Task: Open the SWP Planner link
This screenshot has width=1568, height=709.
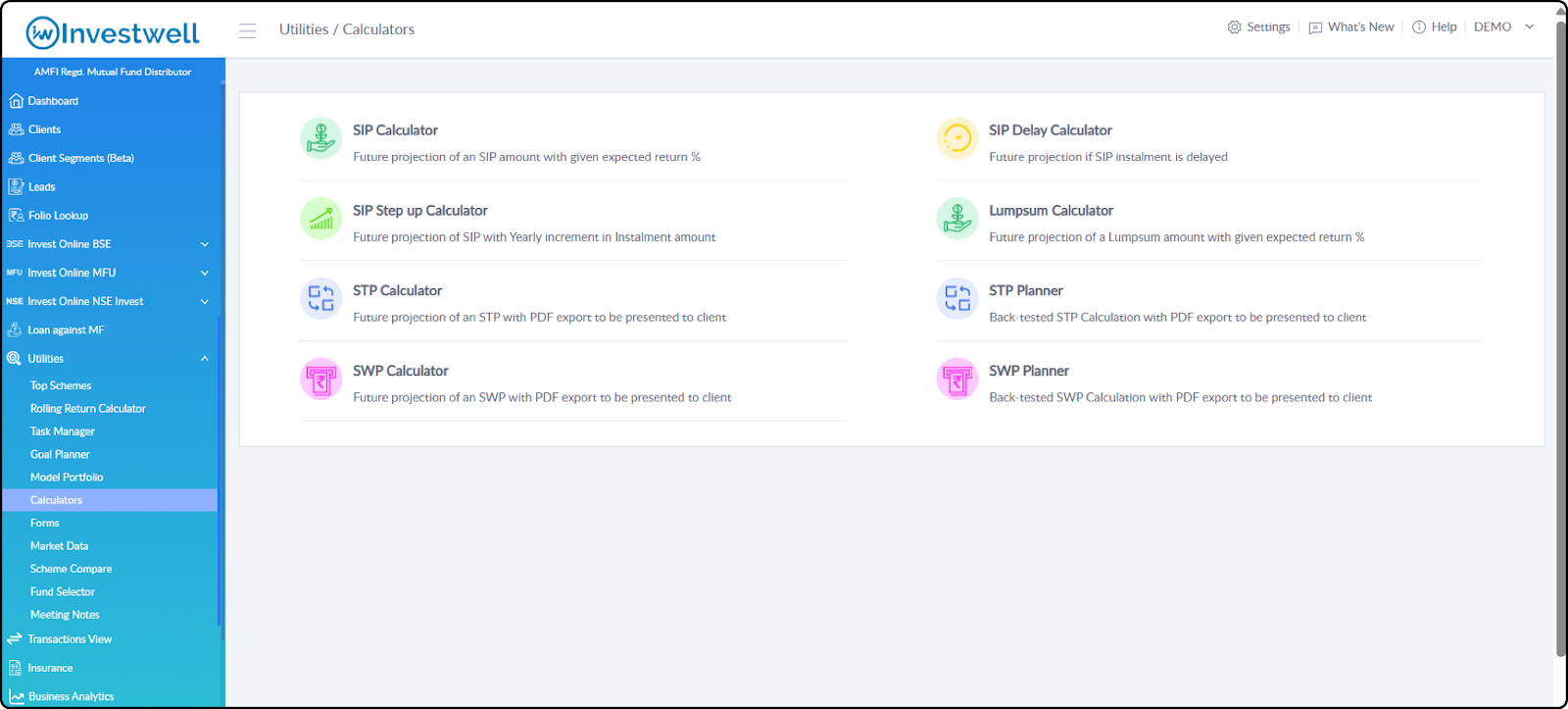Action: tap(1029, 372)
